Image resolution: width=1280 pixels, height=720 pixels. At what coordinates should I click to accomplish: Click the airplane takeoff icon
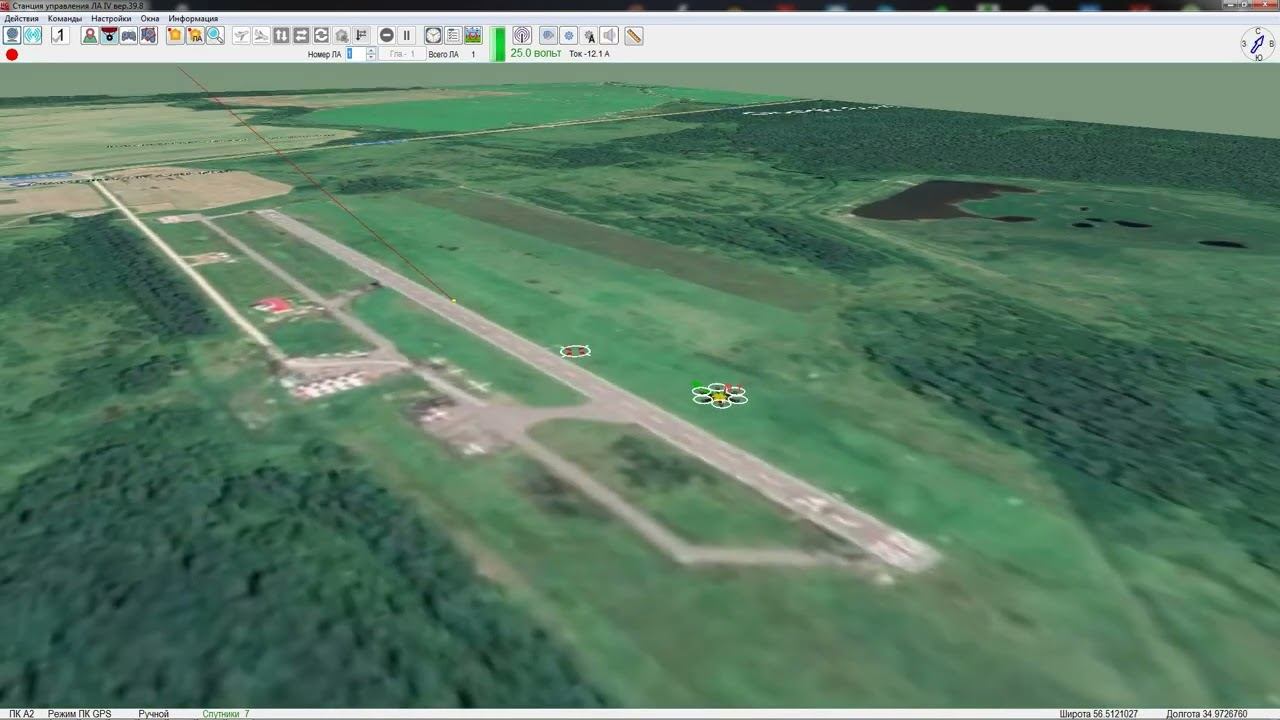point(242,36)
